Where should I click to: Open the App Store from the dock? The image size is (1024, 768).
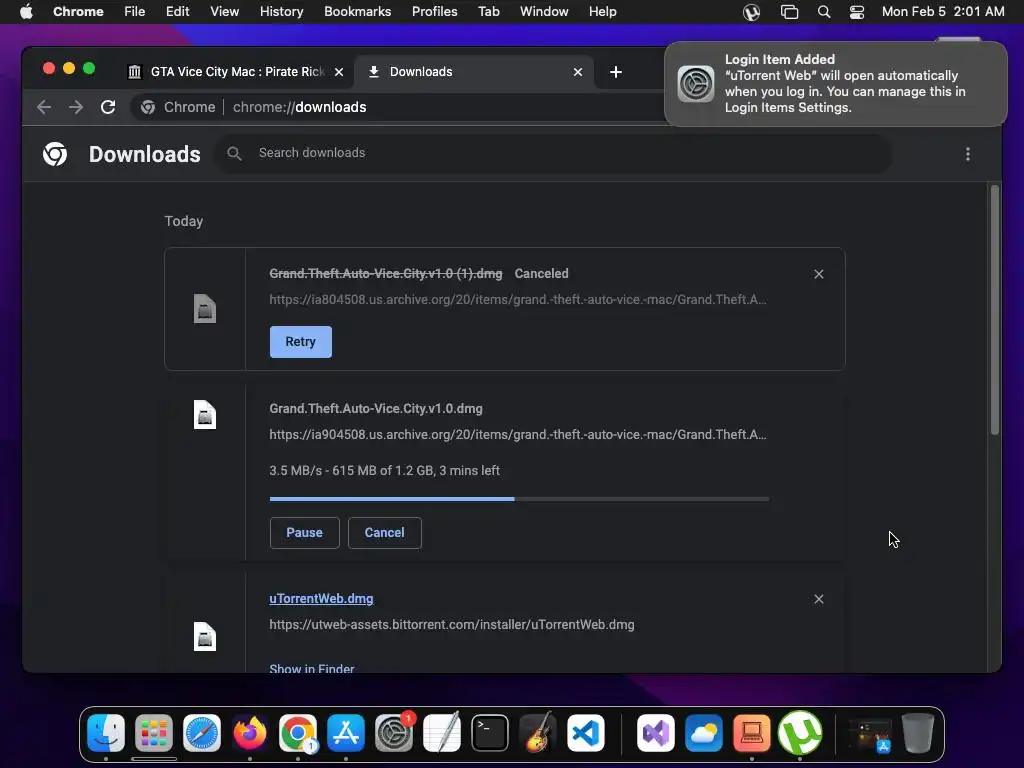[x=345, y=733]
